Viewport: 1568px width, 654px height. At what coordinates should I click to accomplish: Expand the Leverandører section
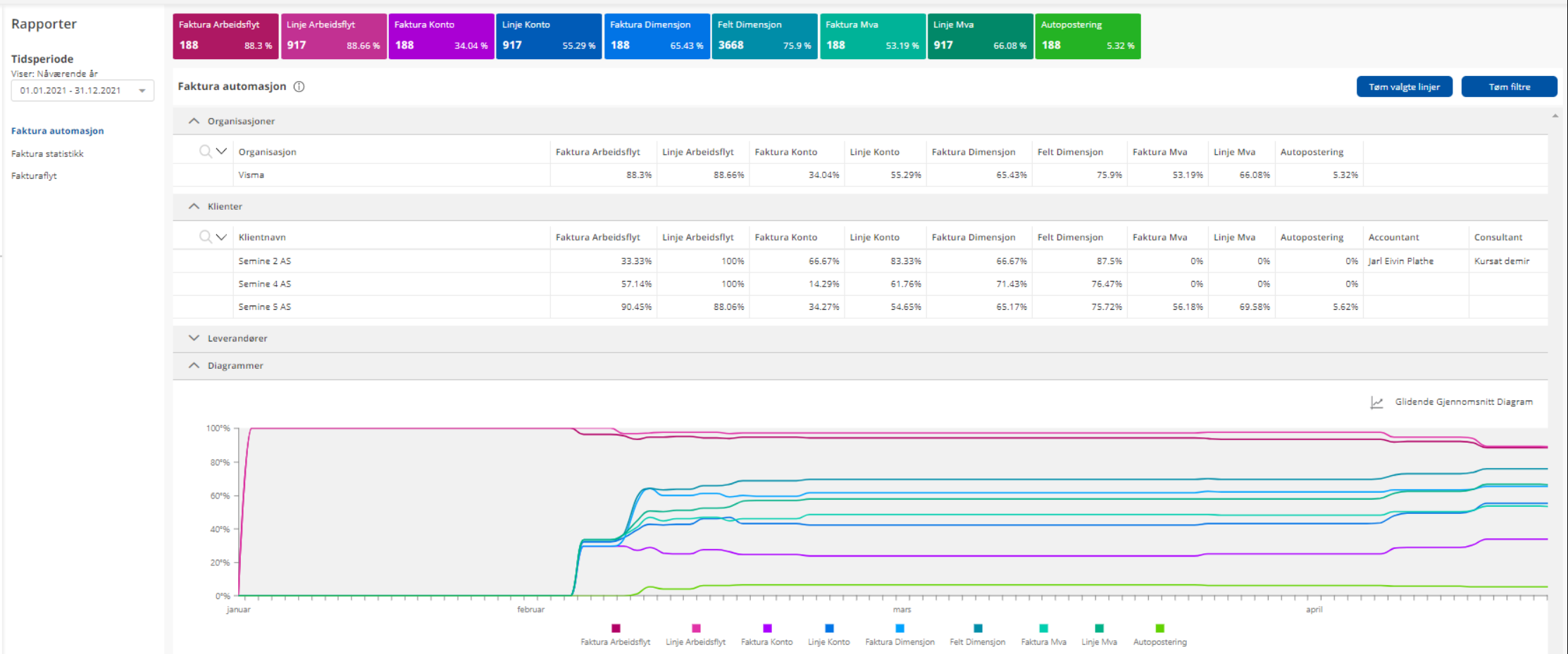tap(194, 339)
